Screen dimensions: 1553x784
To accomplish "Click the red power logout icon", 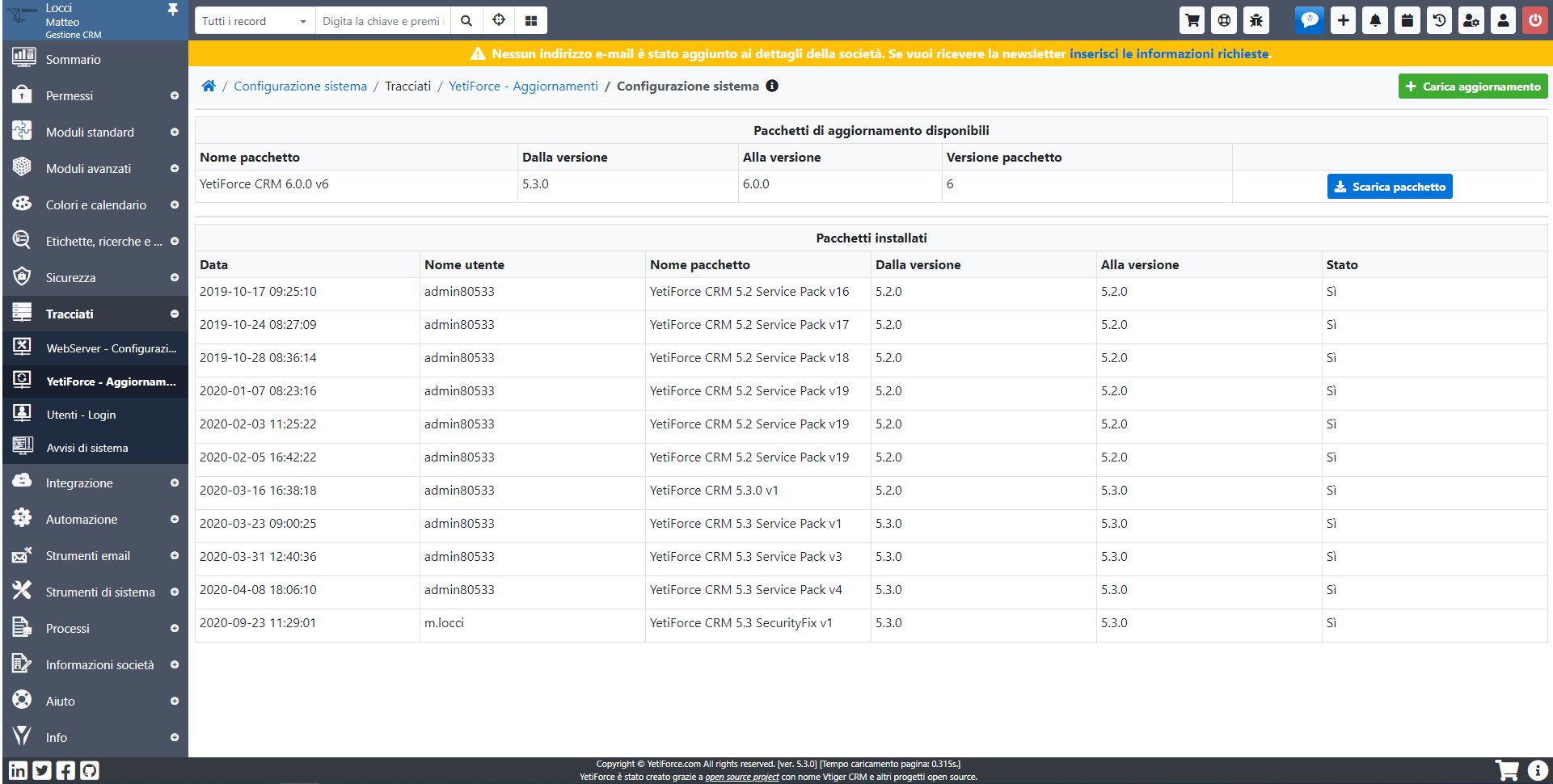I will pyautogui.click(x=1535, y=20).
